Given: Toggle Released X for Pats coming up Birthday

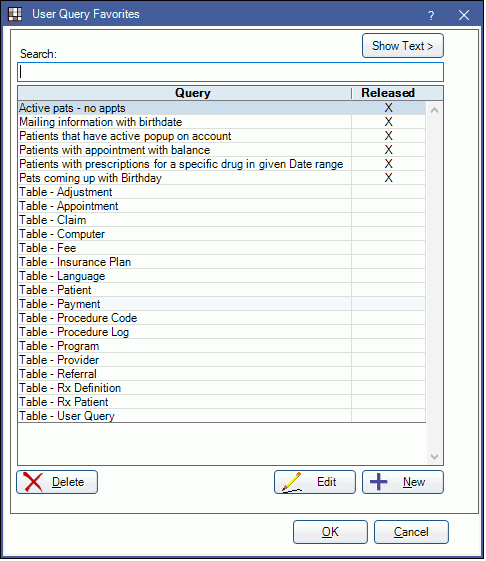Looking at the screenshot, I should coord(389,178).
